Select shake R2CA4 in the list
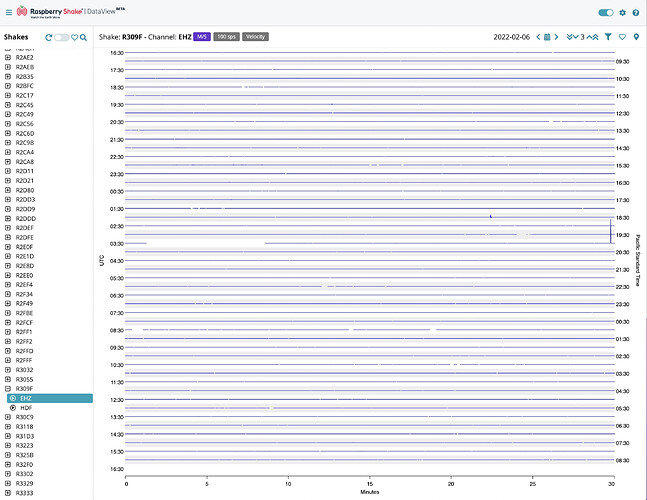 point(25,152)
